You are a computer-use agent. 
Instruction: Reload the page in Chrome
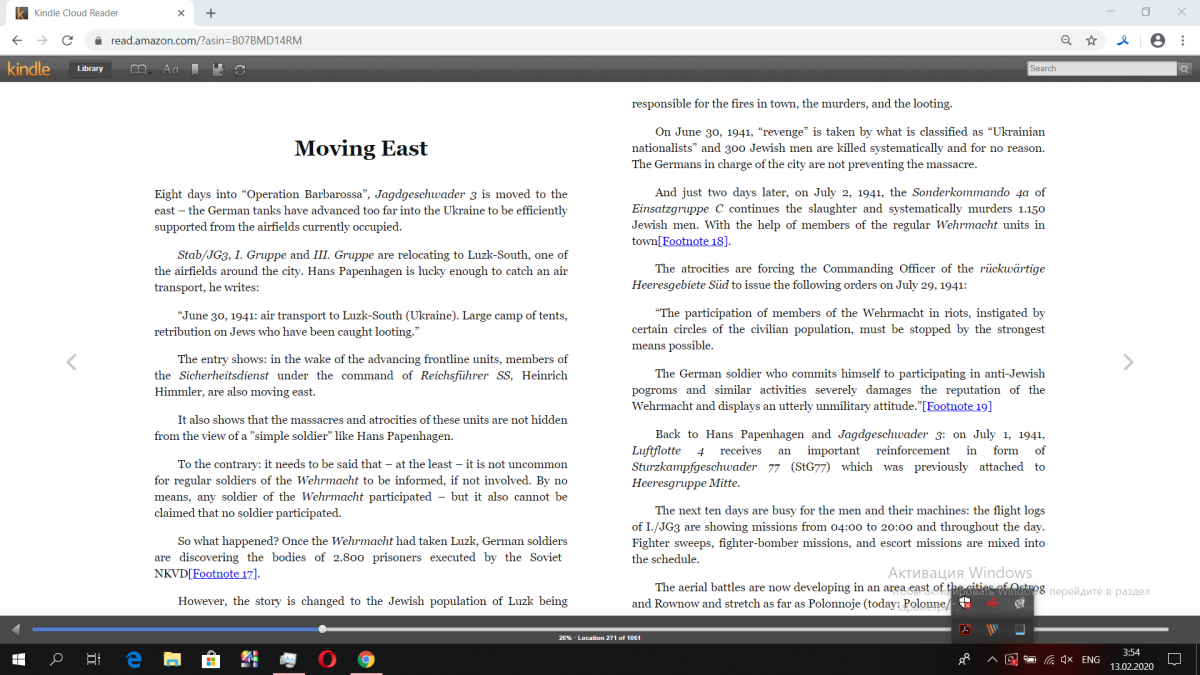click(67, 40)
